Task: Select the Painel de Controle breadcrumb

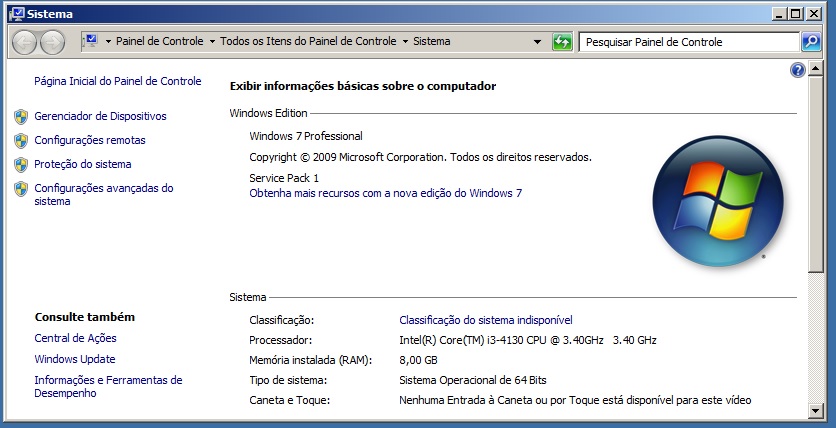Action: [160, 42]
